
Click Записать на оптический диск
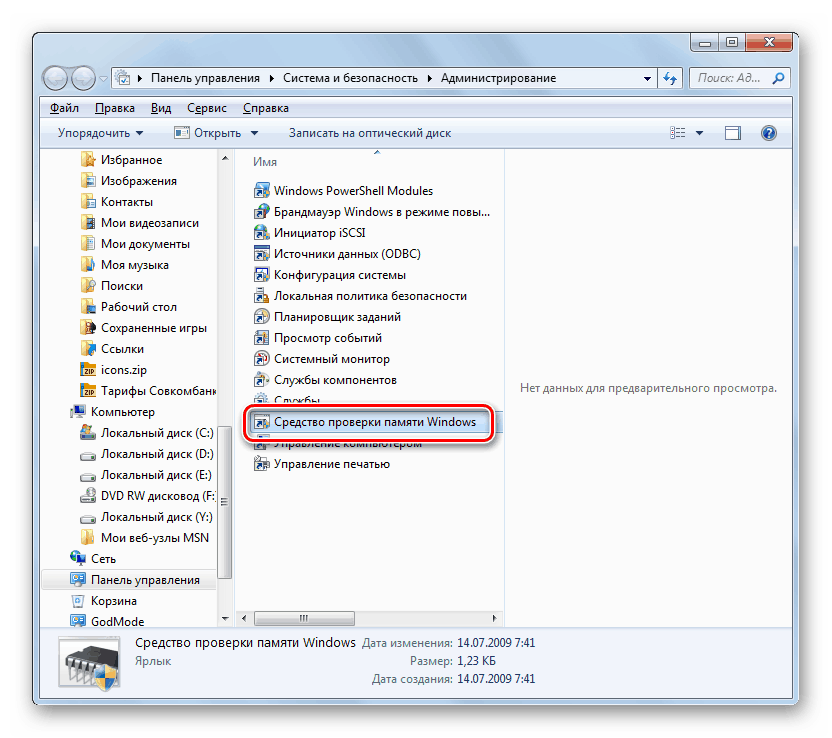(x=370, y=133)
